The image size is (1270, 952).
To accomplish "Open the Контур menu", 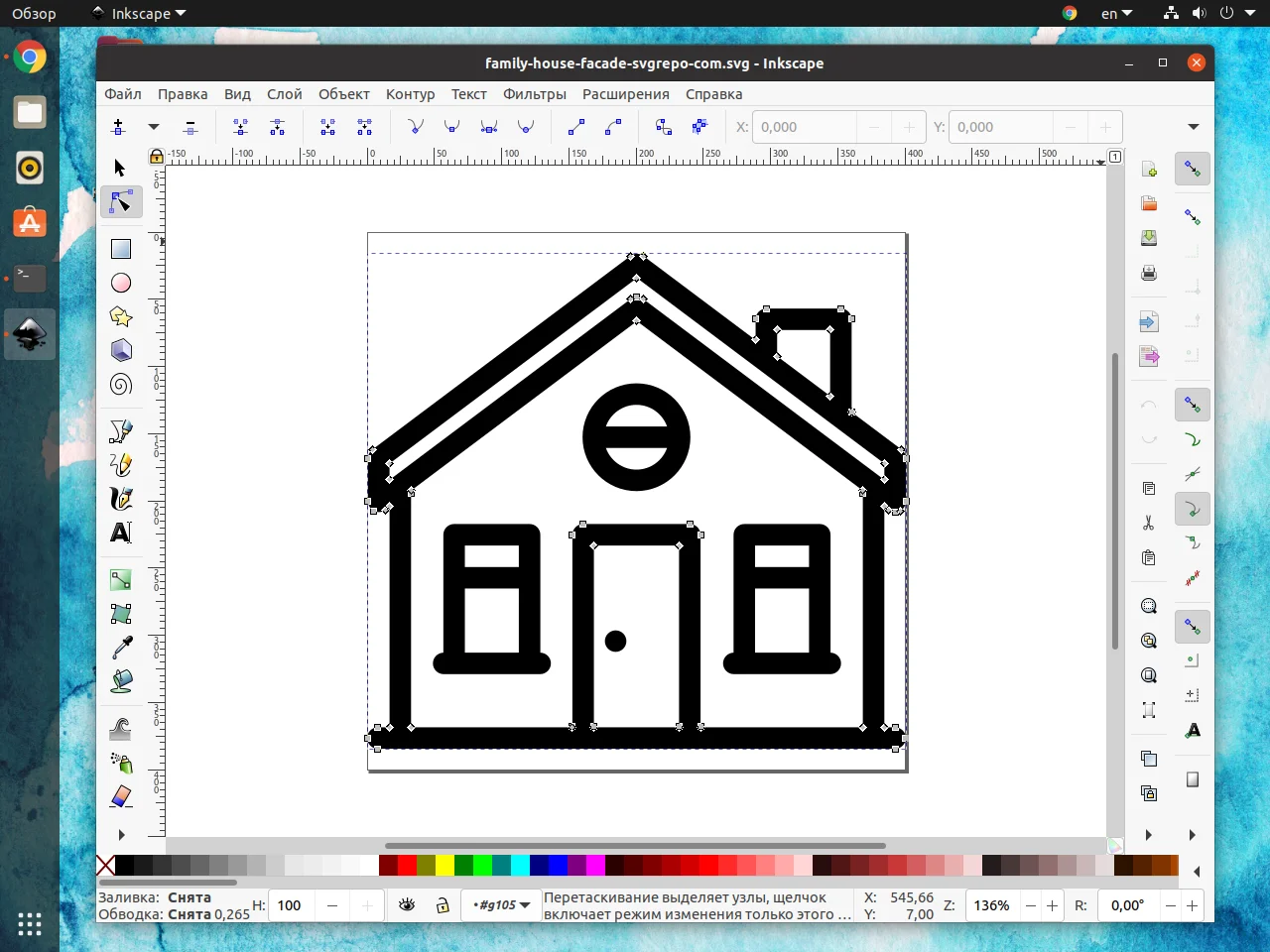I will coord(411,94).
